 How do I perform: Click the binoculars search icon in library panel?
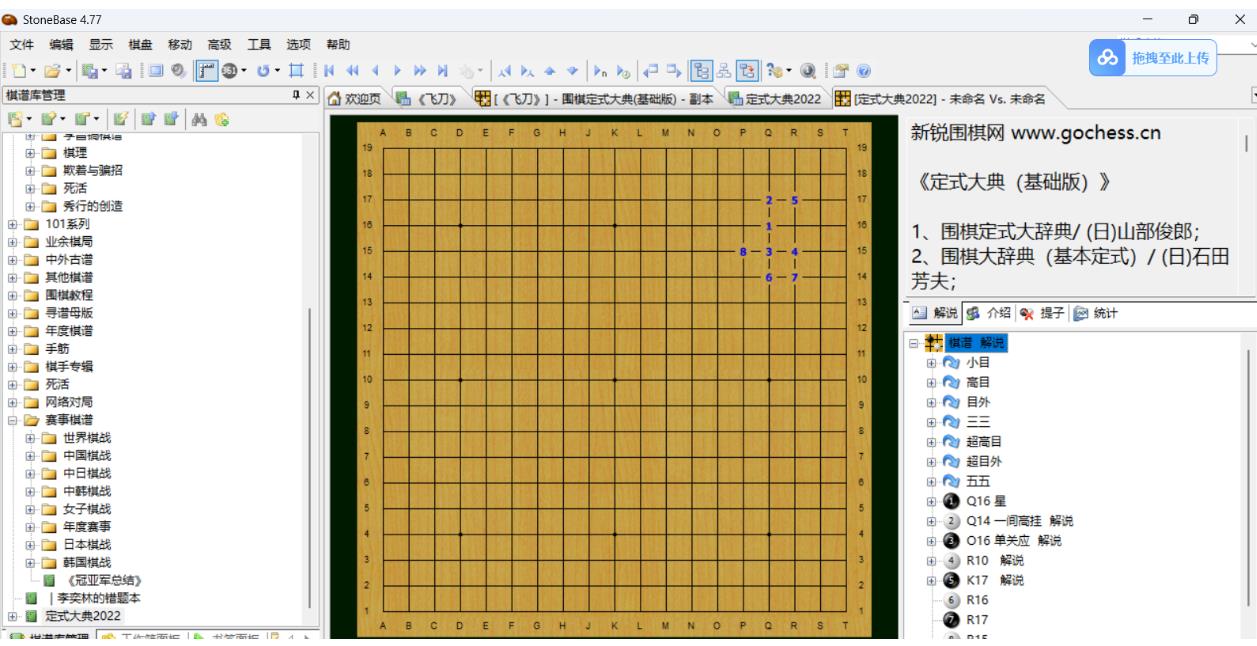[x=197, y=120]
